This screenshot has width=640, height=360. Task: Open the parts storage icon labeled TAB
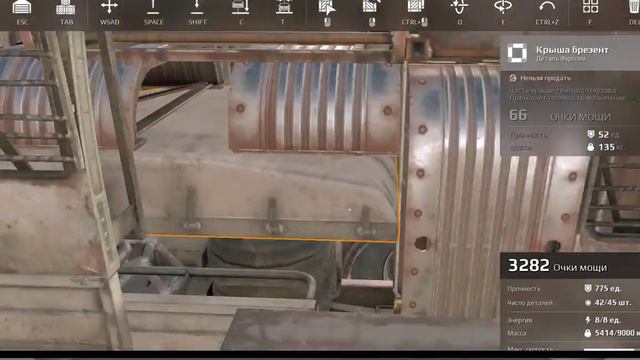66,7
